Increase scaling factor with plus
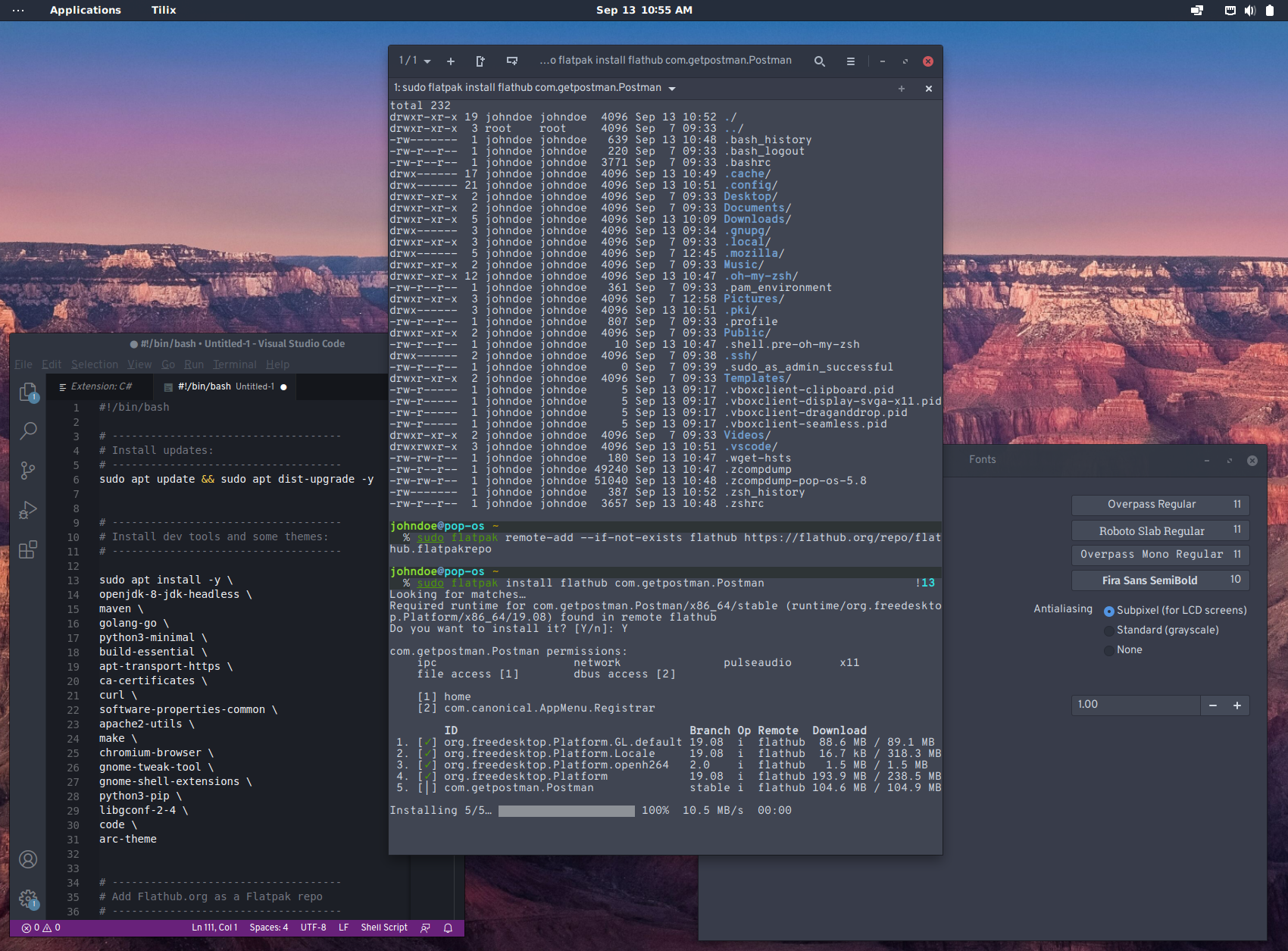The height and width of the screenshot is (951, 1288). (1237, 705)
